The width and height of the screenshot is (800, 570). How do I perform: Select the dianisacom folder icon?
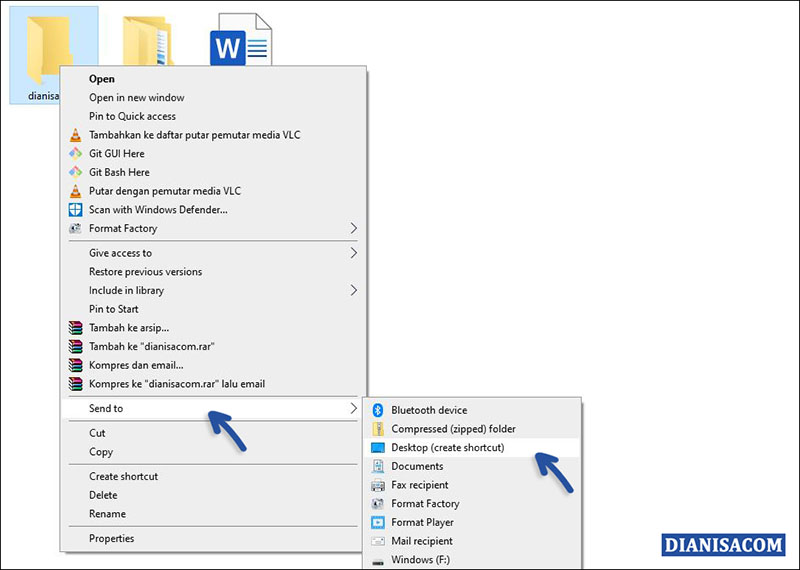tap(50, 48)
